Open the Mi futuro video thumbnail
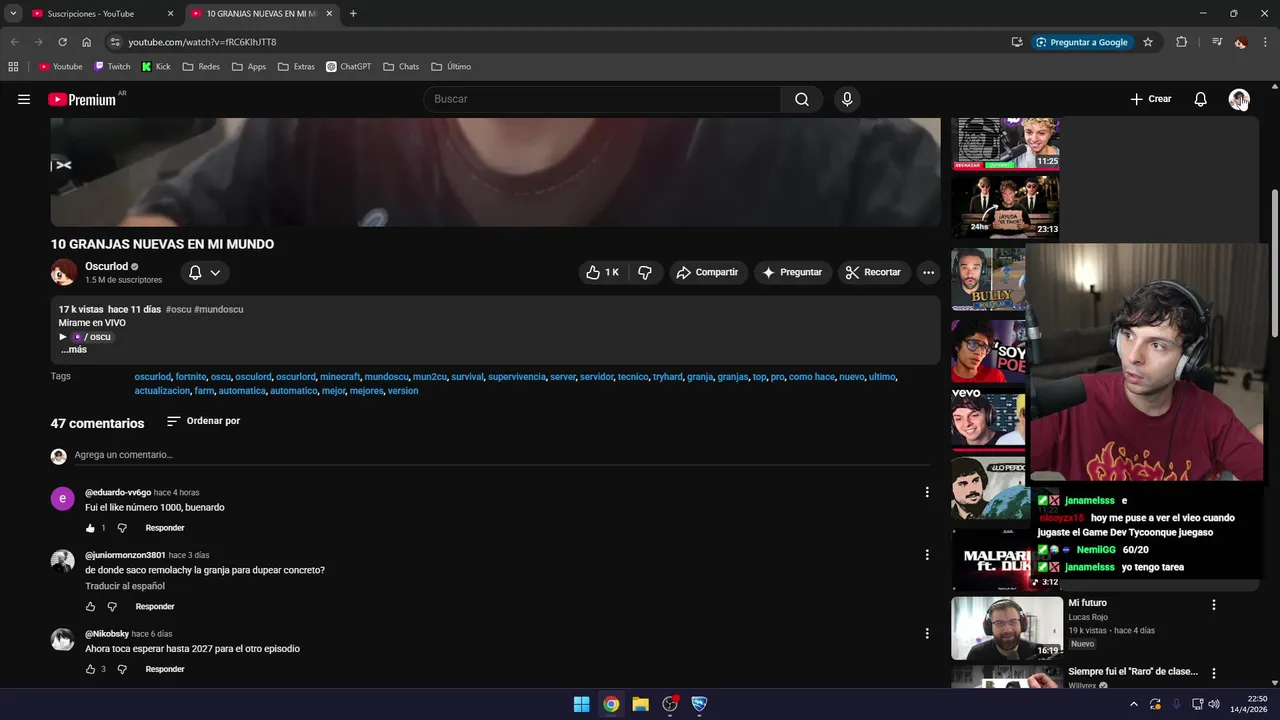1280x720 pixels. [1007, 628]
